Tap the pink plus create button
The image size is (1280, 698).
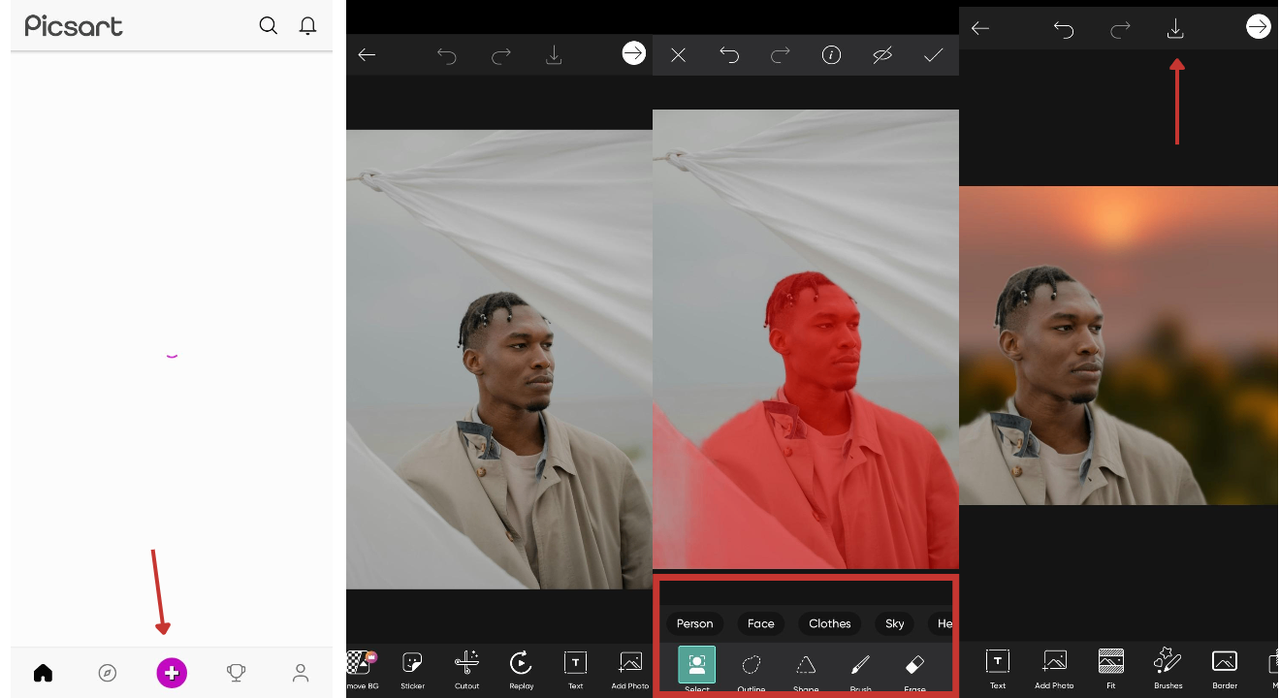172,673
